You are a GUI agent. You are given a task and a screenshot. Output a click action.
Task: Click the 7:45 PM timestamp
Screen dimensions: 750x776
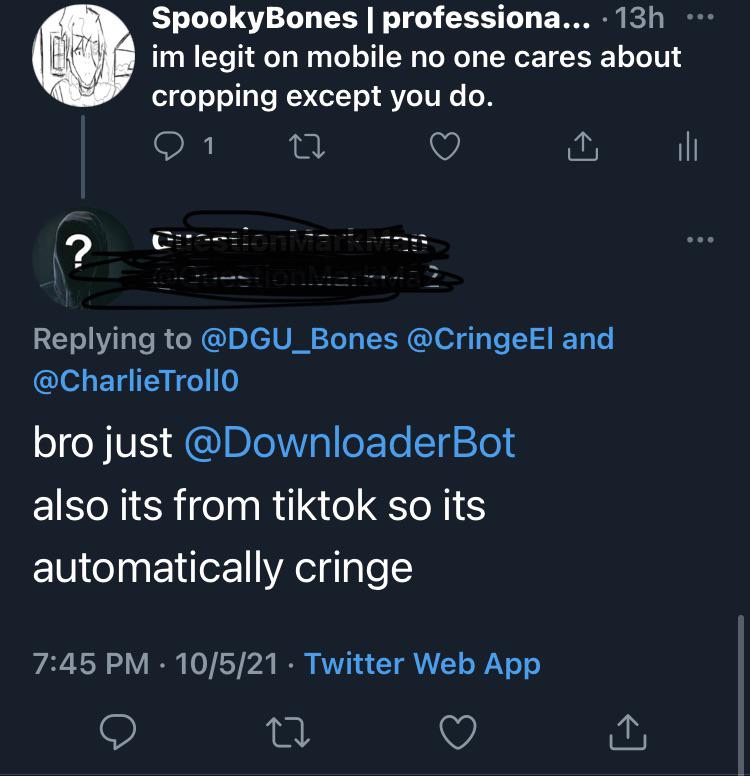(x=92, y=663)
